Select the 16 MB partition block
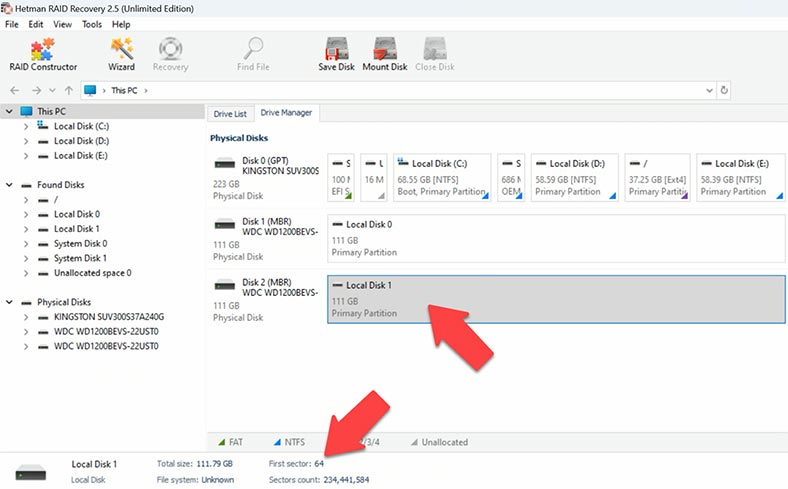788x489 pixels. coord(373,177)
